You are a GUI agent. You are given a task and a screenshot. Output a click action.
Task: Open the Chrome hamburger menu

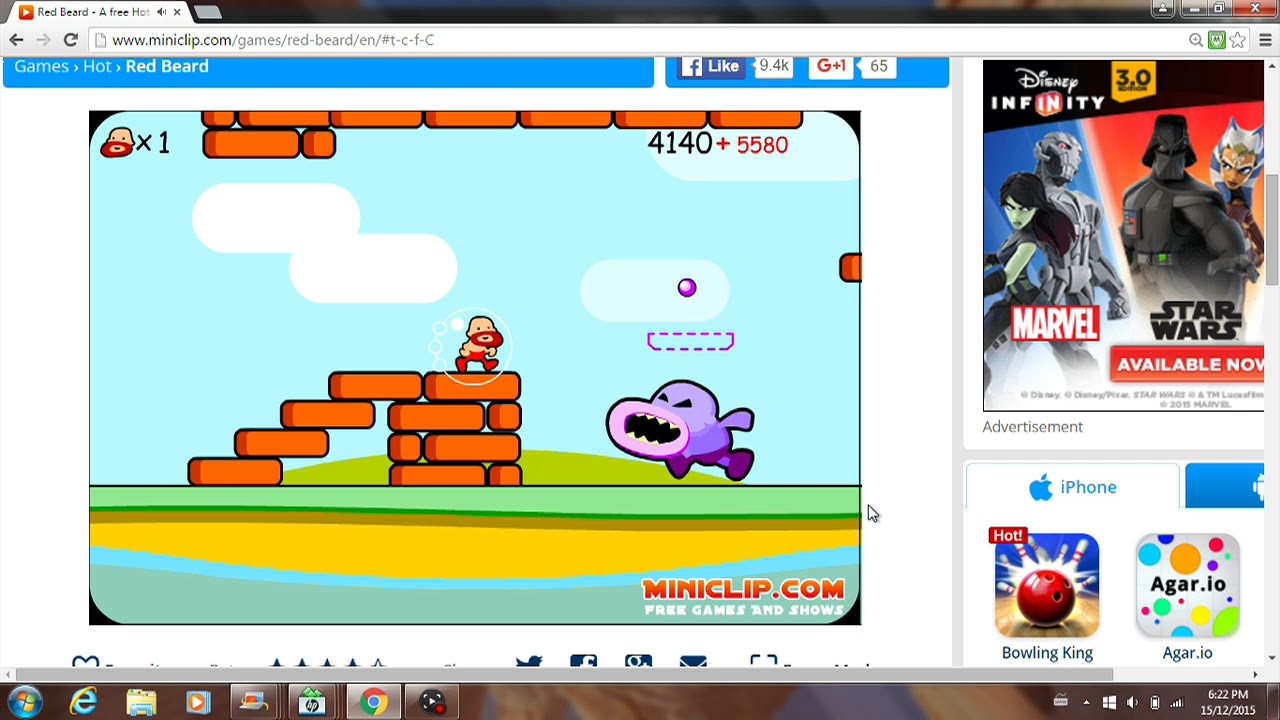1265,40
